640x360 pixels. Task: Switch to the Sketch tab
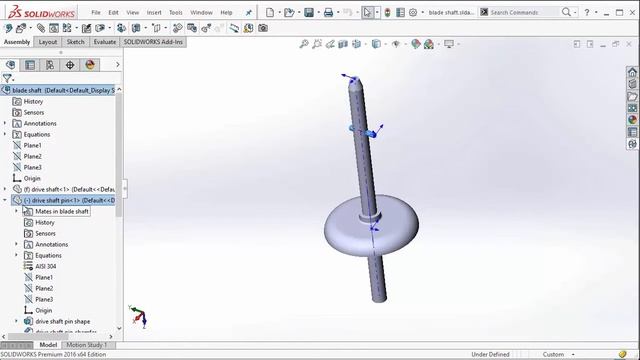76,42
